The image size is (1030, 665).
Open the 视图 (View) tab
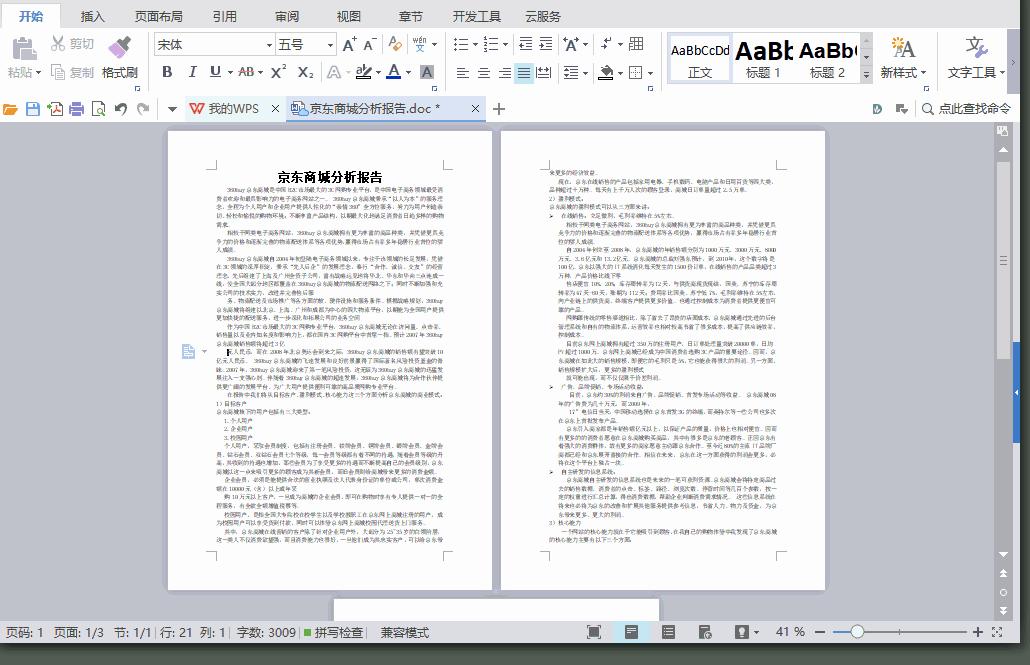pyautogui.click(x=349, y=16)
